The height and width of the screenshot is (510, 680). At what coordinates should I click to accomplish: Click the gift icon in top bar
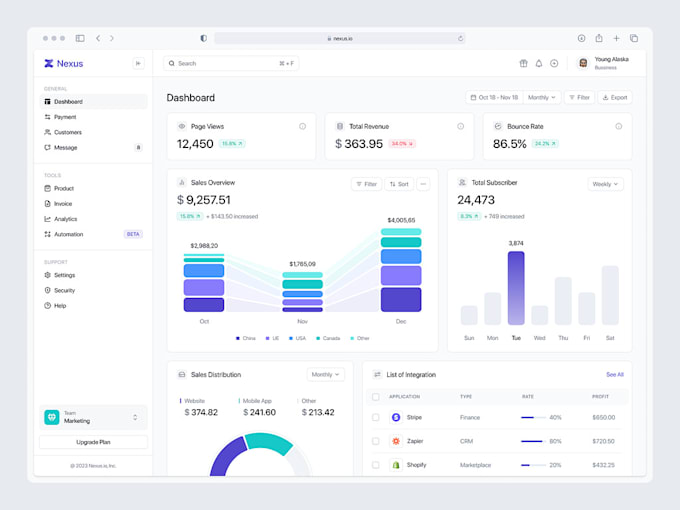click(523, 63)
